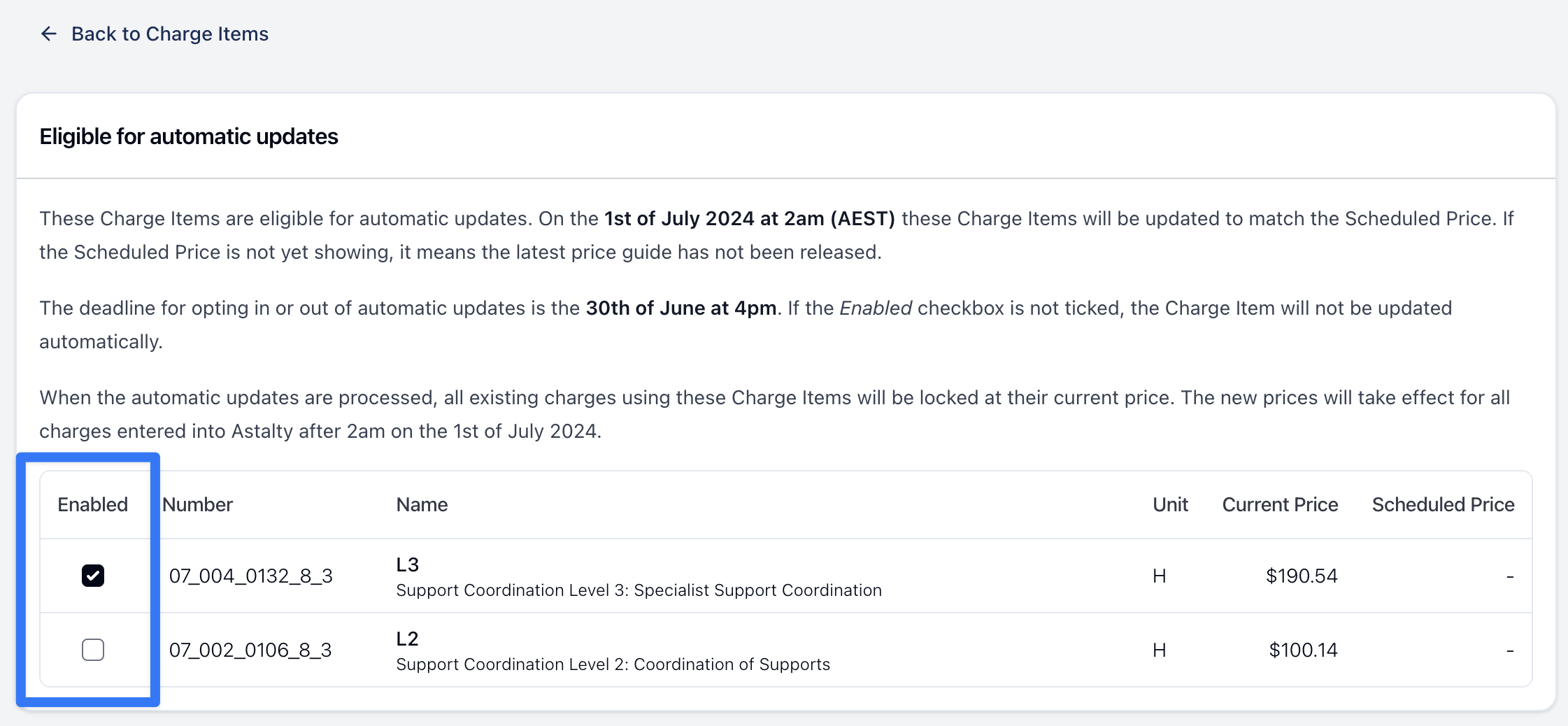Click the Eligible for automatic updates heading

coord(189,136)
